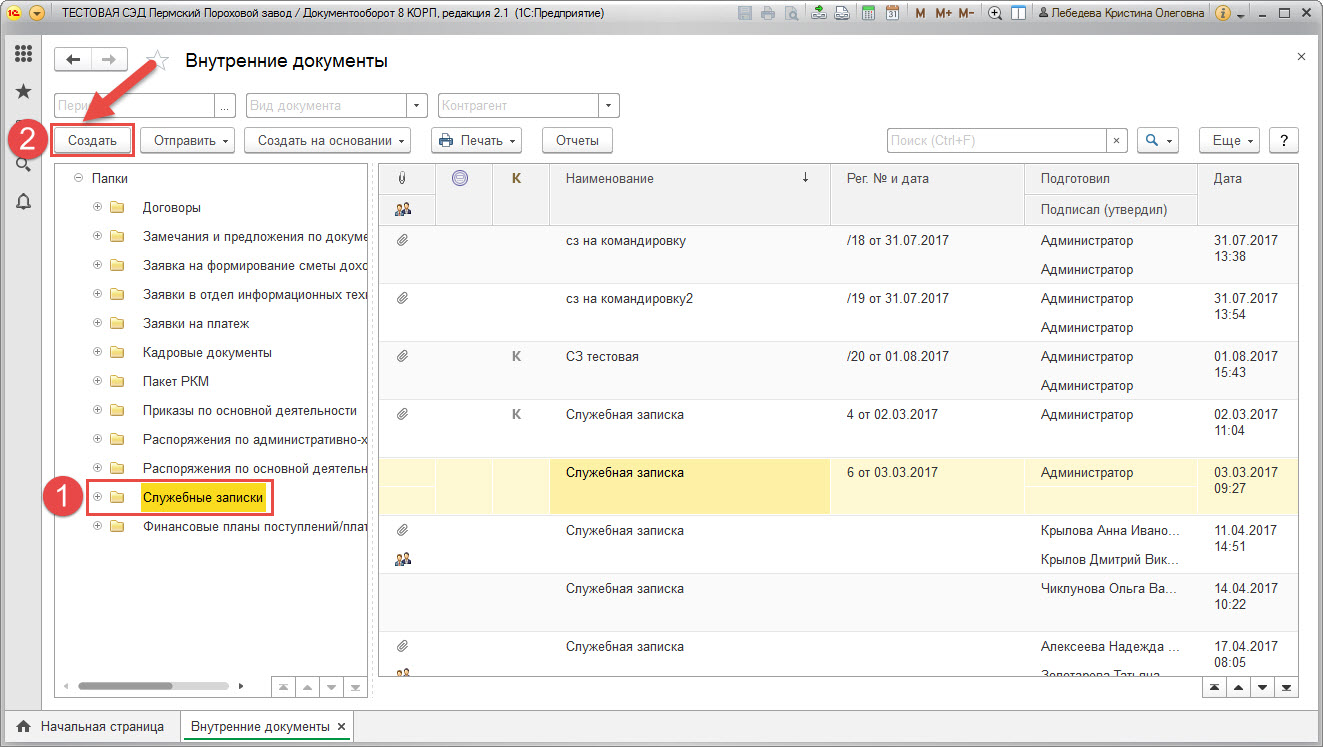Viewport: 1323px width, 747px height.
Task: Click the Отчеты button
Action: [577, 140]
